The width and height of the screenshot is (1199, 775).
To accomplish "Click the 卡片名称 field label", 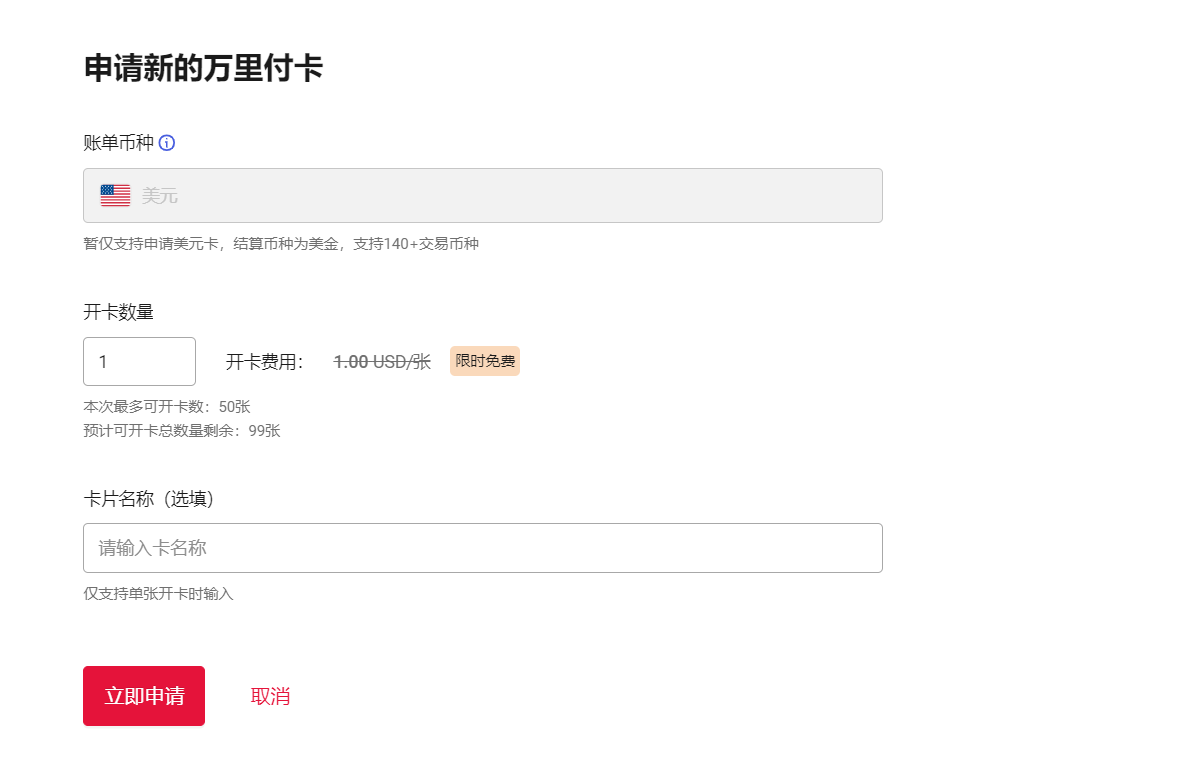I will [118, 499].
